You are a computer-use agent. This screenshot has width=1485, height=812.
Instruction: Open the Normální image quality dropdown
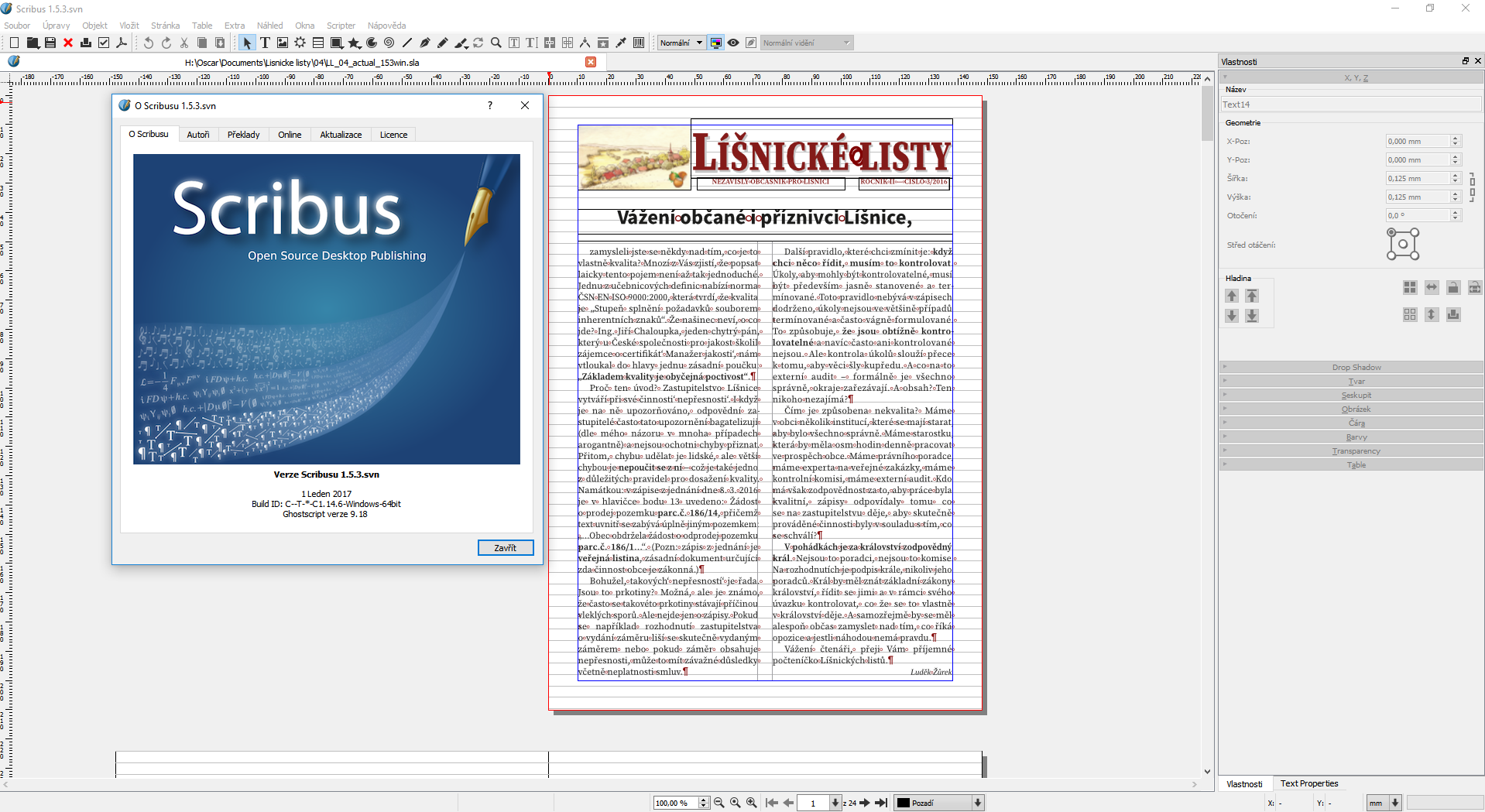(x=681, y=43)
